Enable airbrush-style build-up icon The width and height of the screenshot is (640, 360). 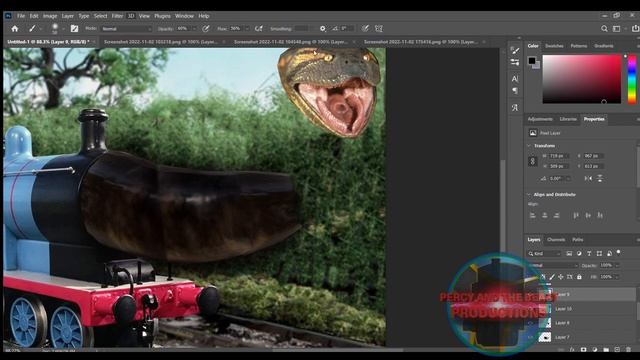coord(259,29)
